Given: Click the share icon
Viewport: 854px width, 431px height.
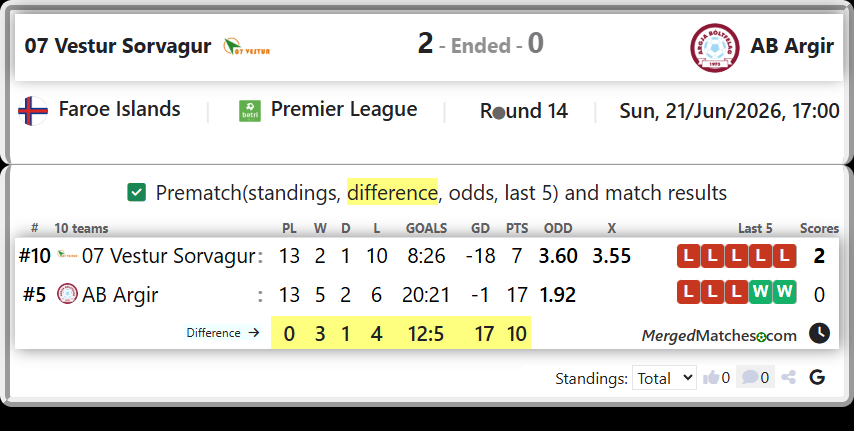Looking at the screenshot, I should coord(788,377).
